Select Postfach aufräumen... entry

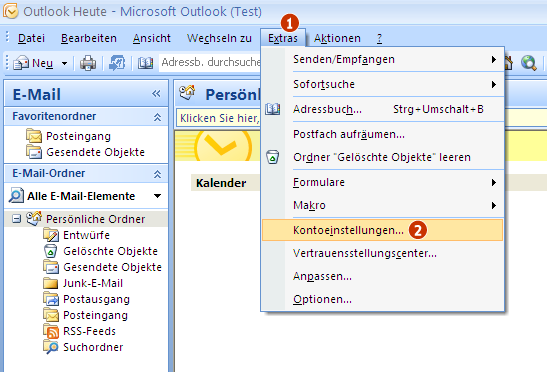pos(383,134)
